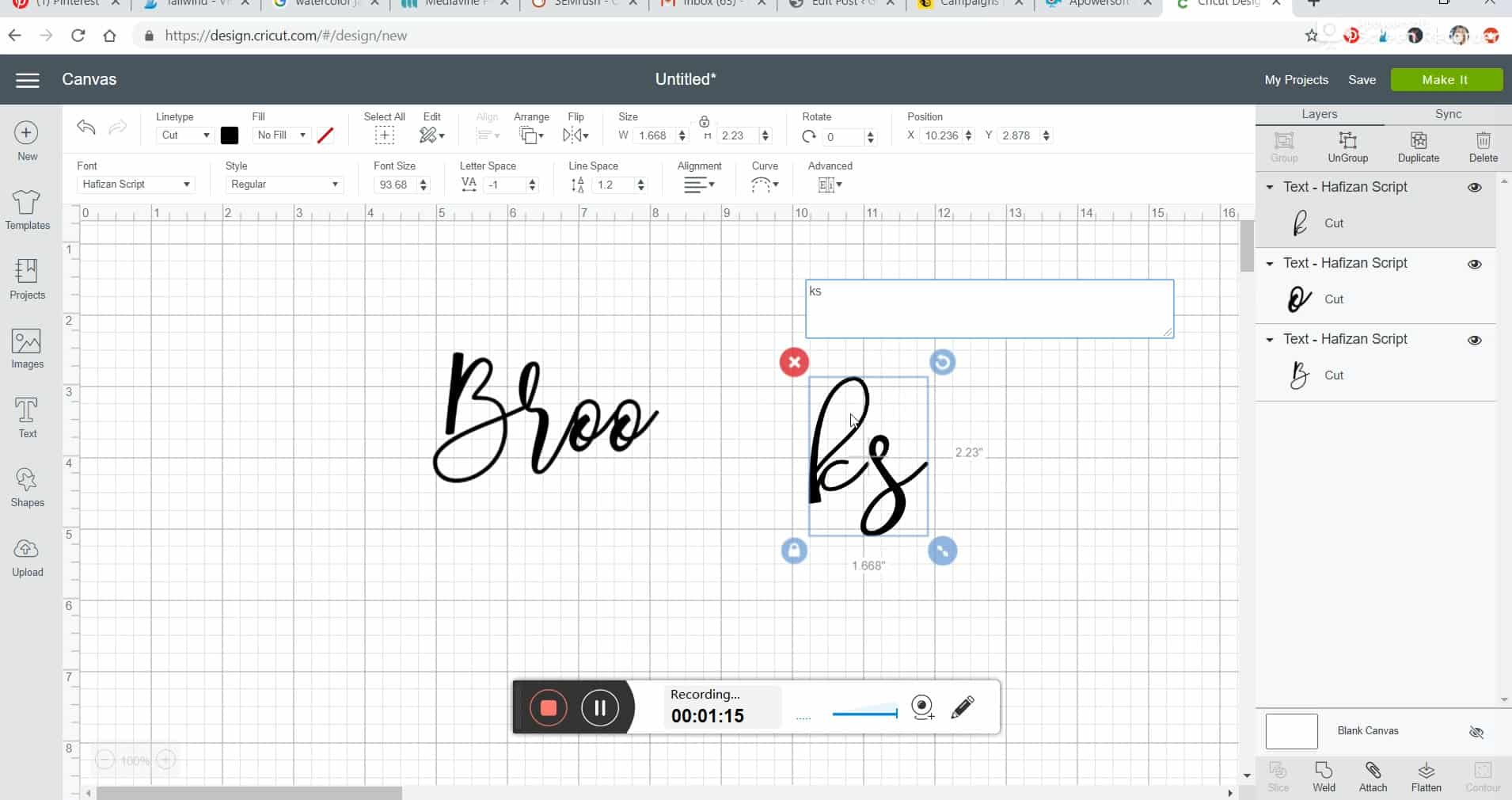Increase the Letter Space value stepper
The width and height of the screenshot is (1512, 800).
pos(532,181)
